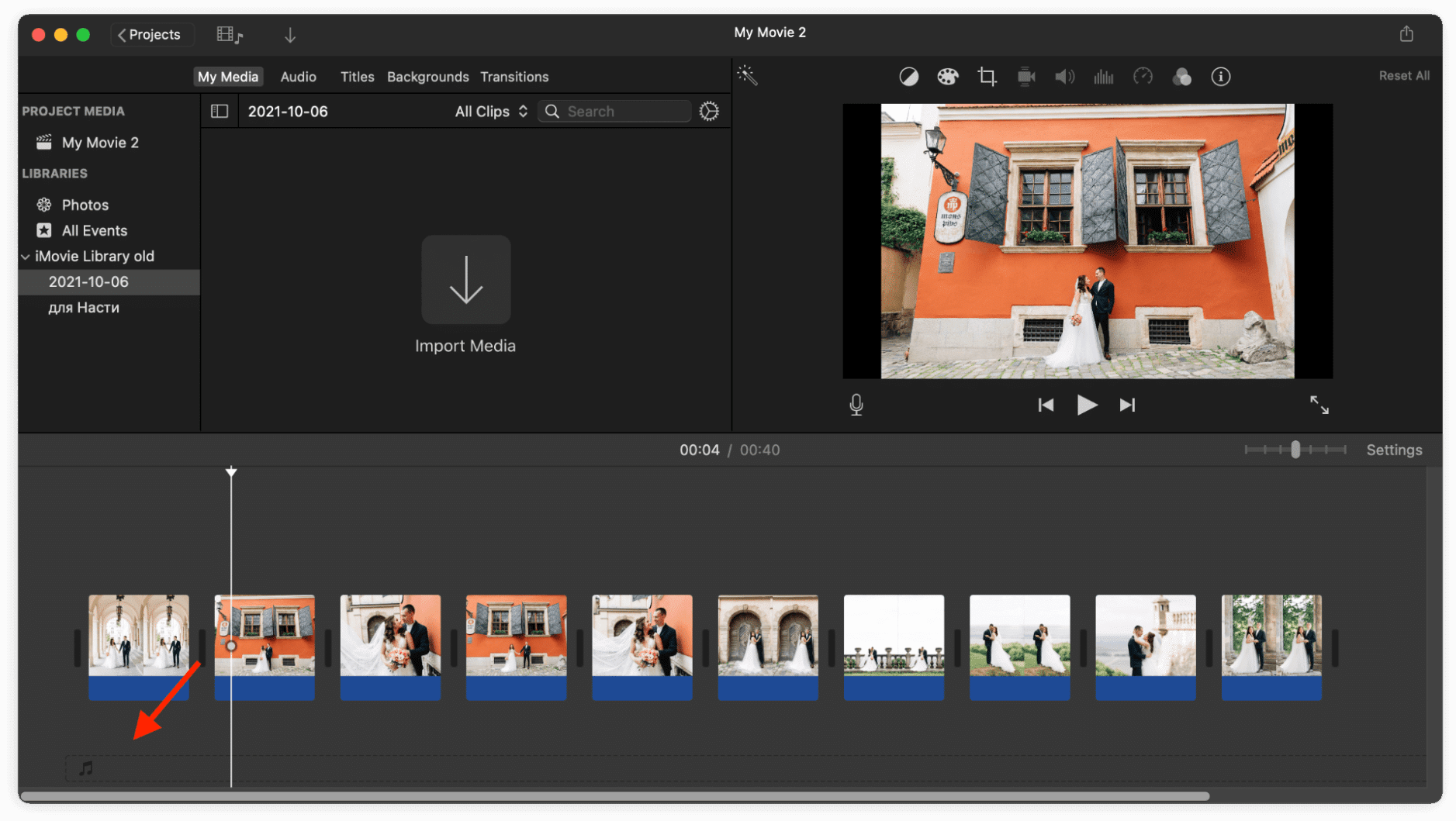Select the для Насти event
The width and height of the screenshot is (1456, 821).
84,308
